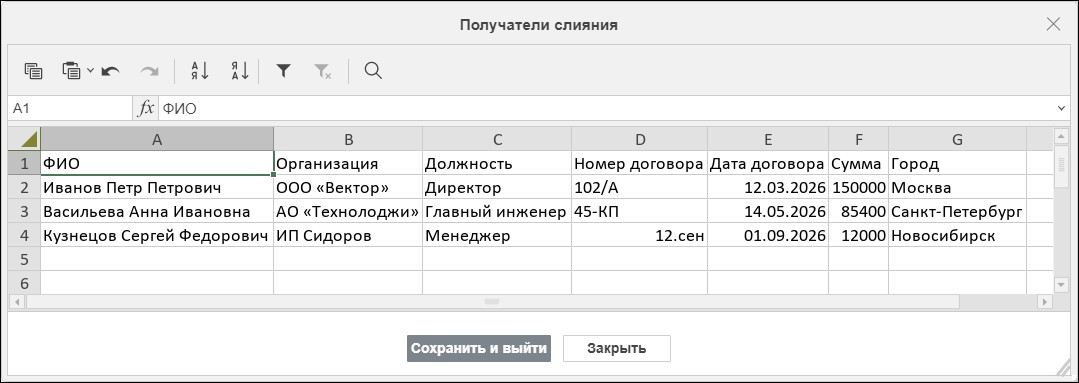Click the Должность header cell
The image size is (1079, 383).
point(497,164)
